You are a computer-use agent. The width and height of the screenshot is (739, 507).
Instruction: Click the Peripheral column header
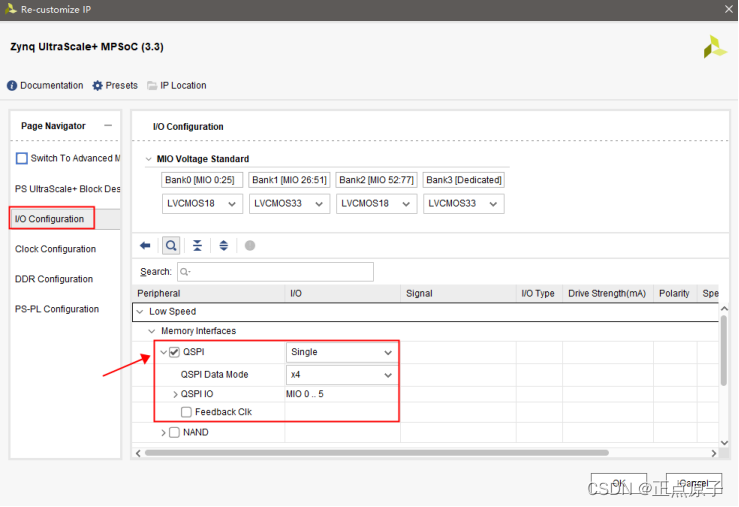[209, 294]
